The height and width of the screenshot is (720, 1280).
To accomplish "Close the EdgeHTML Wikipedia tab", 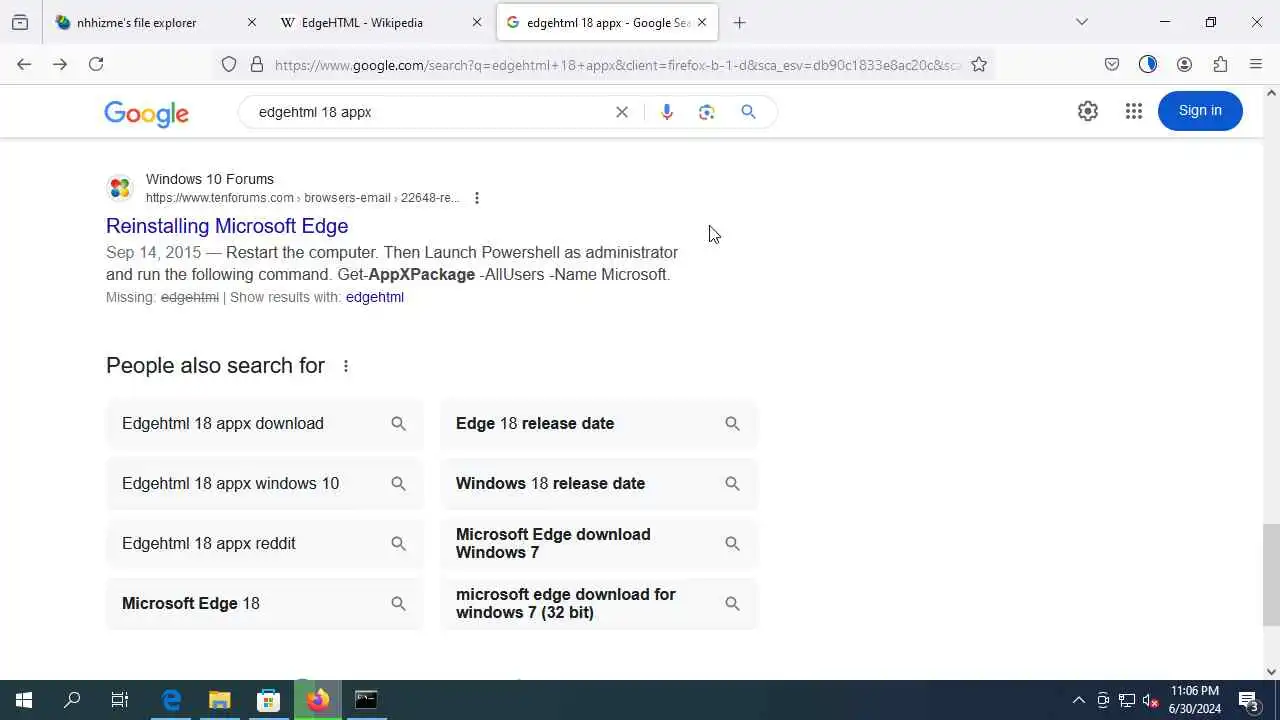I will click(477, 22).
